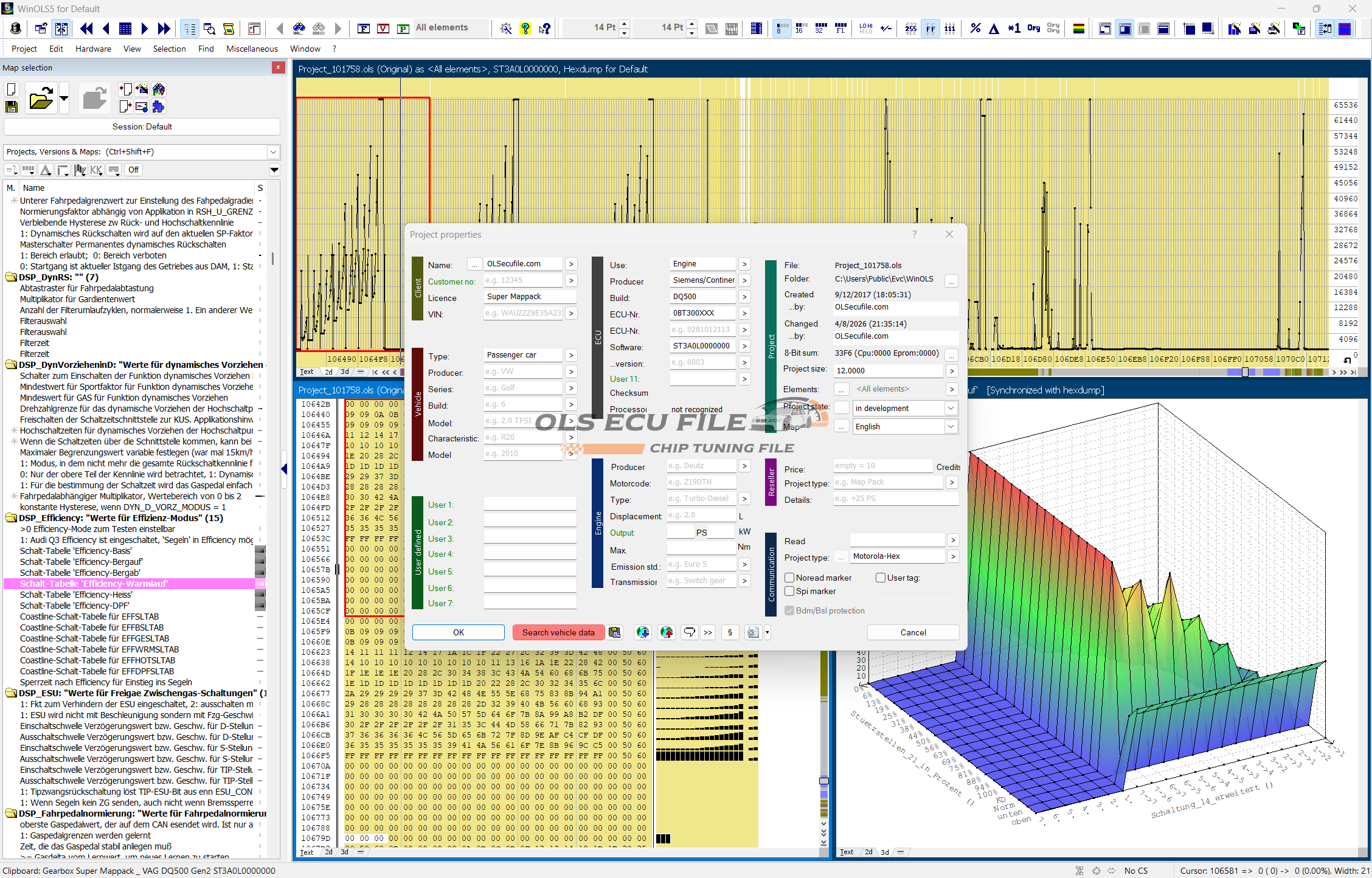This screenshot has height=878, width=1372.
Task: Open Projects, Versions & Maps dropdown
Action: coord(273,152)
